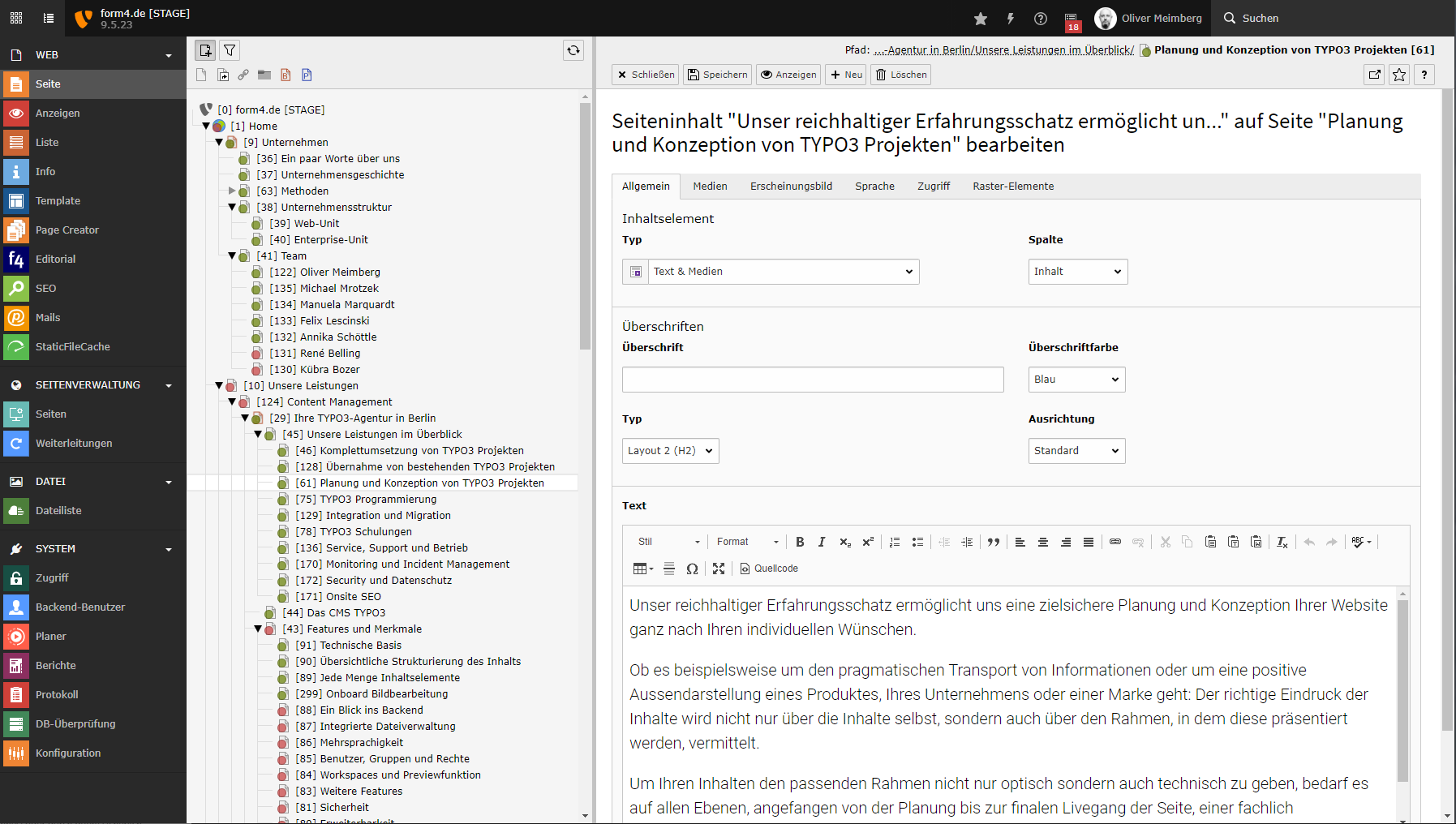Apply italic formatting in the editor
This screenshot has width=1456, height=824.
[x=822, y=542]
